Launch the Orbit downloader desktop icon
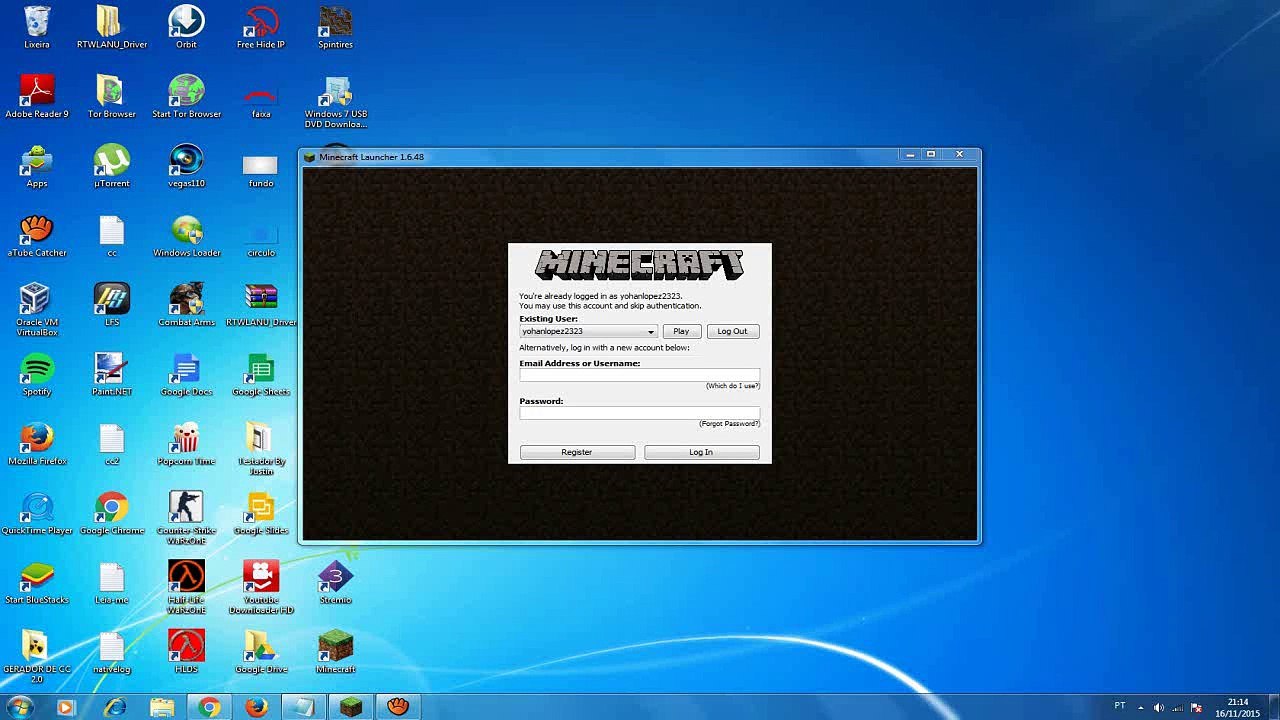This screenshot has width=1280, height=720. coord(186,22)
